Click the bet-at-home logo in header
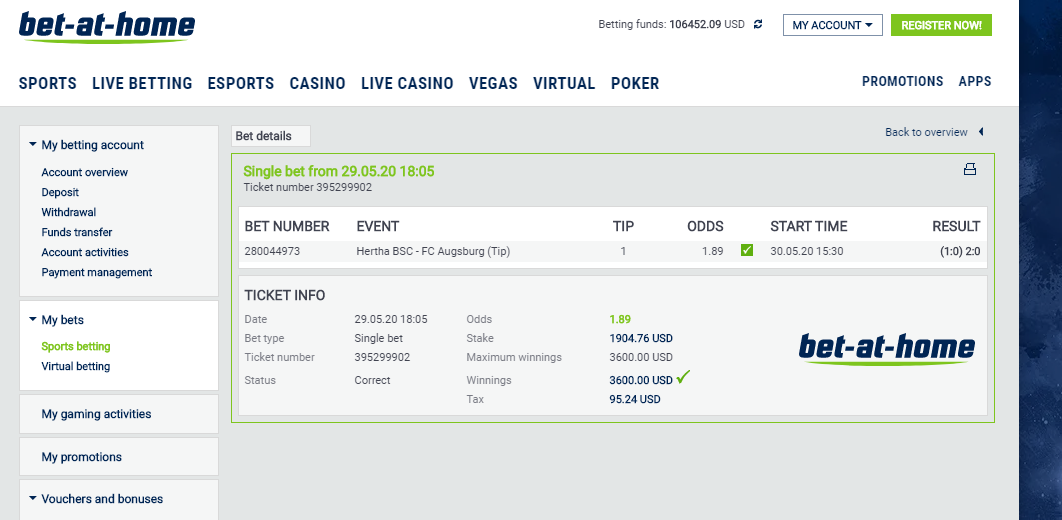Viewport: 1062px width, 520px height. [106, 28]
